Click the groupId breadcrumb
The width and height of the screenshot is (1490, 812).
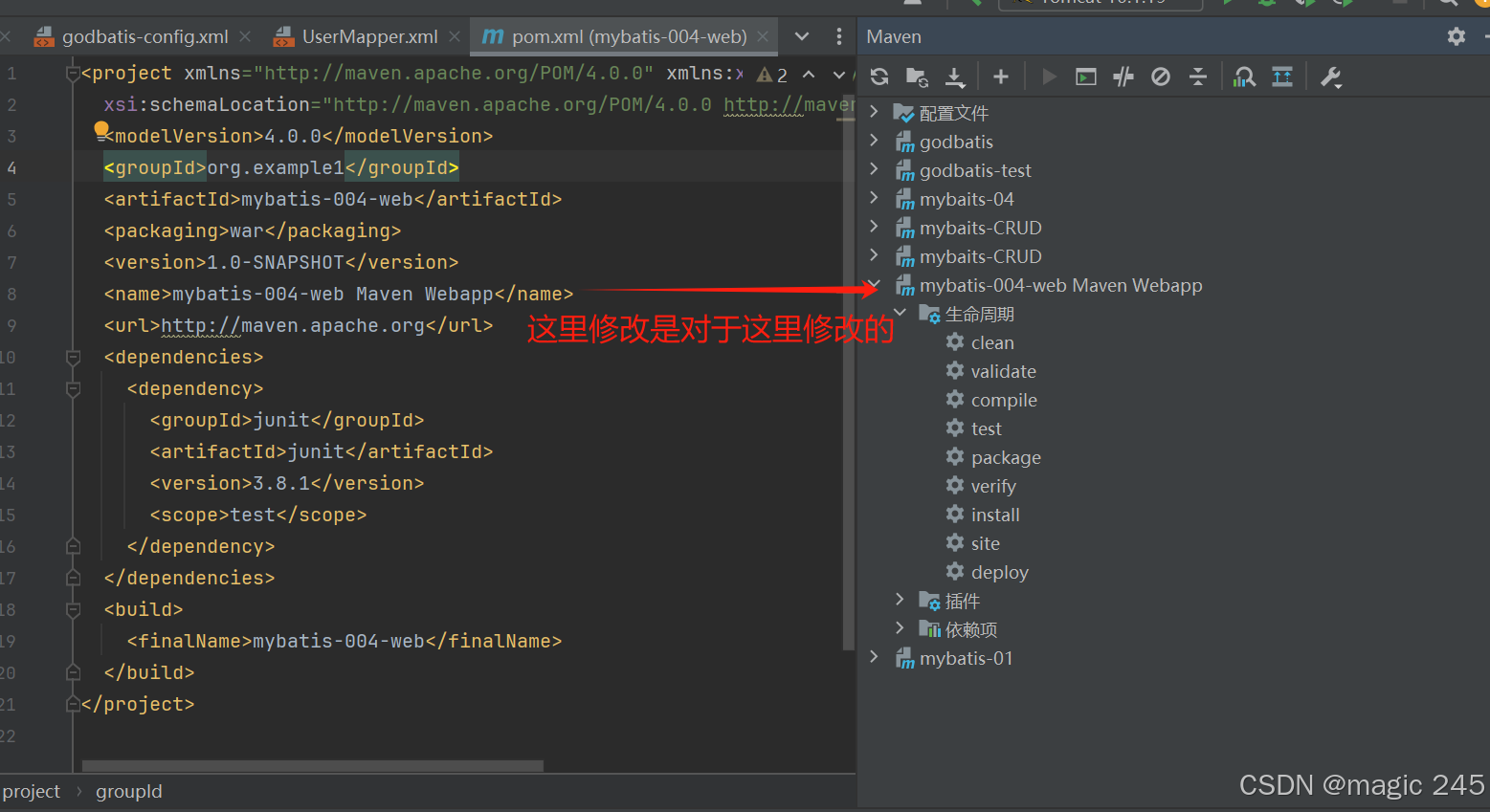click(129, 791)
